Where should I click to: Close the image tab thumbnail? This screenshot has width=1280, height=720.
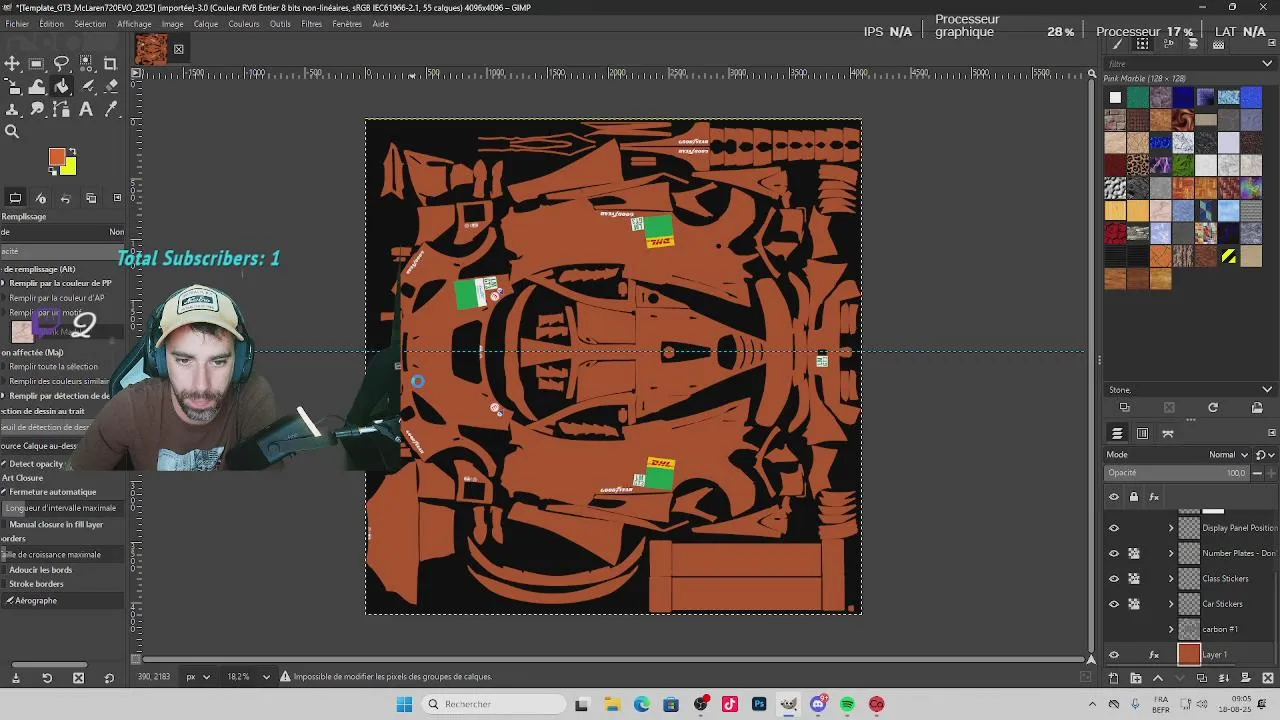coord(178,49)
